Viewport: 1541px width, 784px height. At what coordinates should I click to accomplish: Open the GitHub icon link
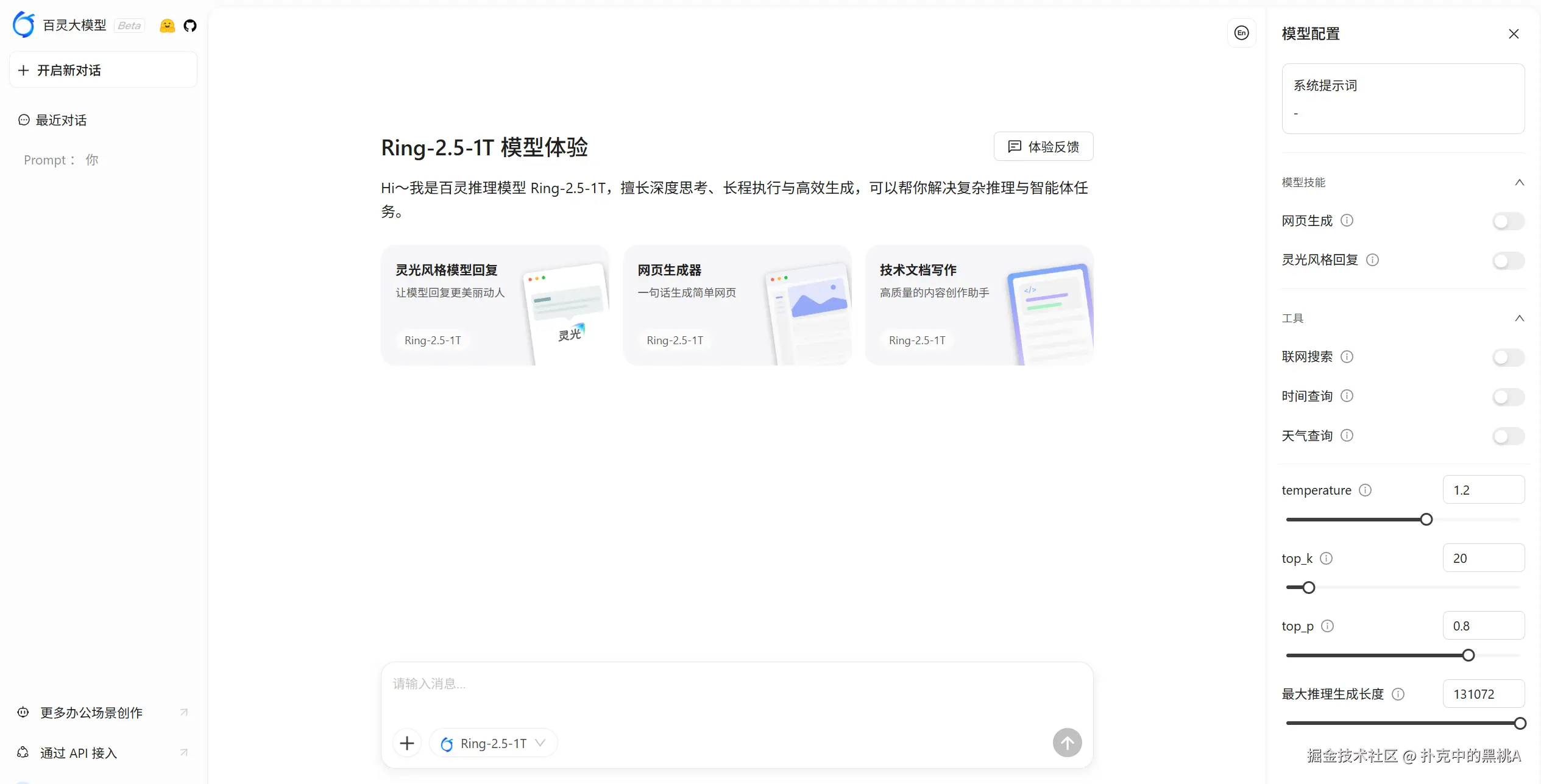coord(190,26)
